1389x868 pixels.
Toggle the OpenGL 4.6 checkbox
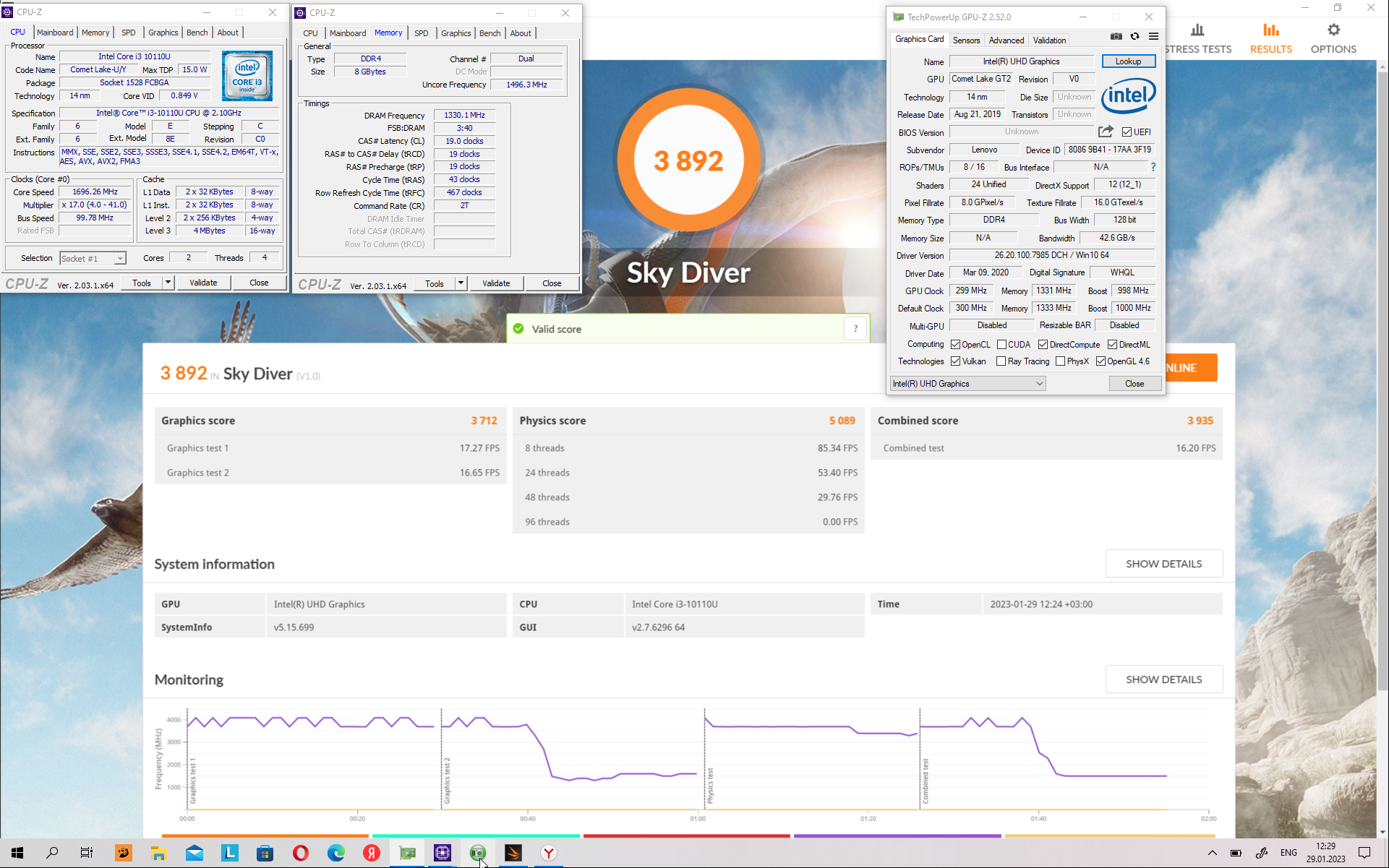(1100, 361)
